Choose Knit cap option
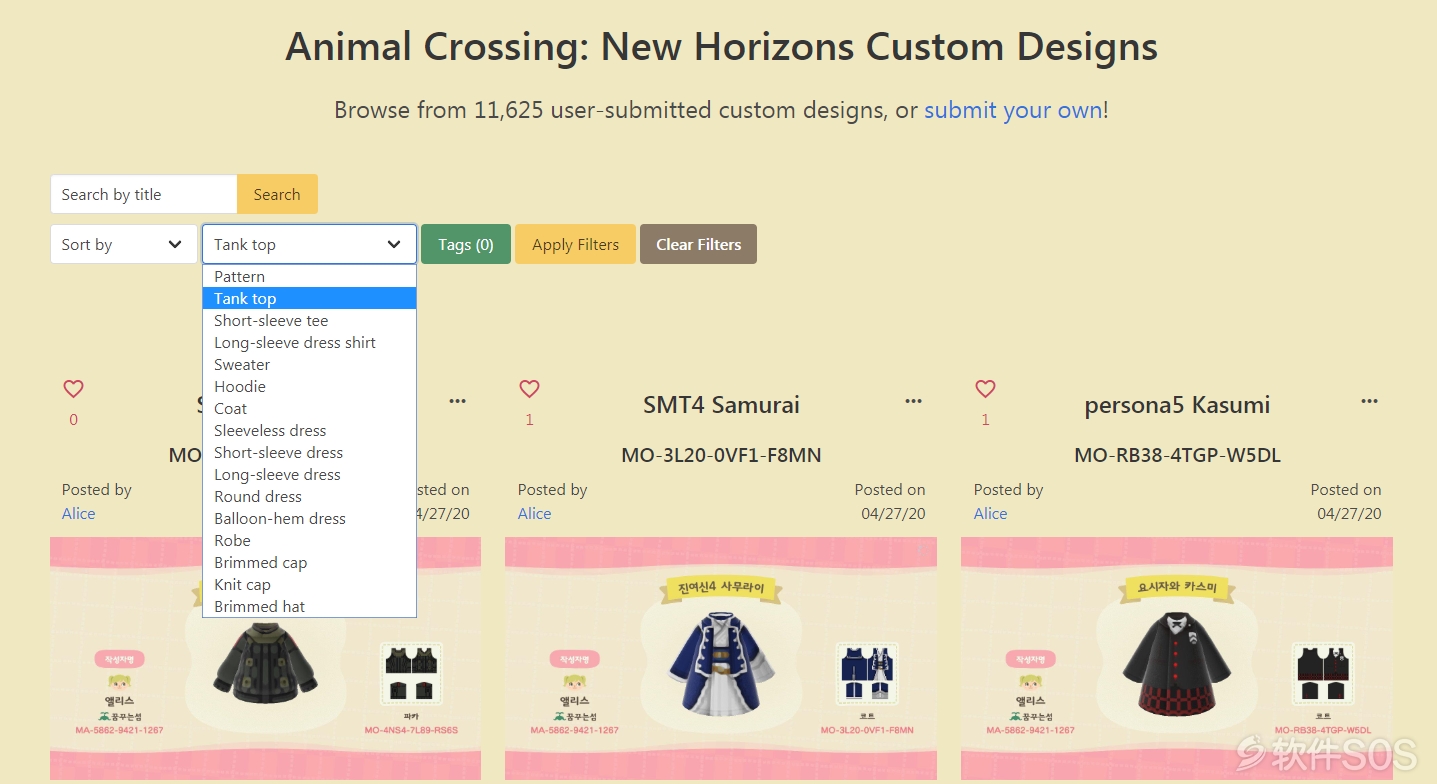Image resolution: width=1437 pixels, height=784 pixels. tap(309, 584)
